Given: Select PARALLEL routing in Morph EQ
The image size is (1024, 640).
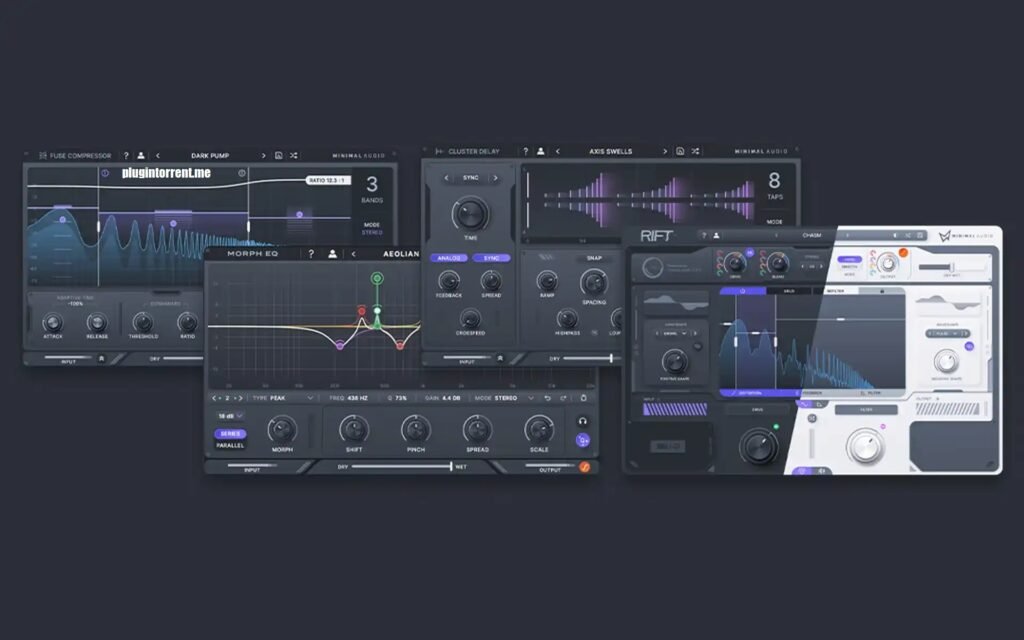Looking at the screenshot, I should click(231, 445).
